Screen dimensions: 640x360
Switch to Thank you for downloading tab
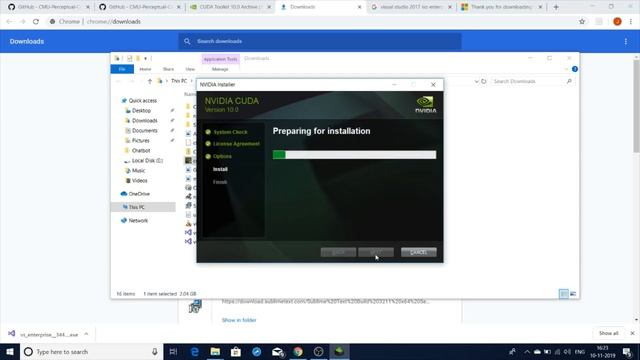click(x=502, y=7)
